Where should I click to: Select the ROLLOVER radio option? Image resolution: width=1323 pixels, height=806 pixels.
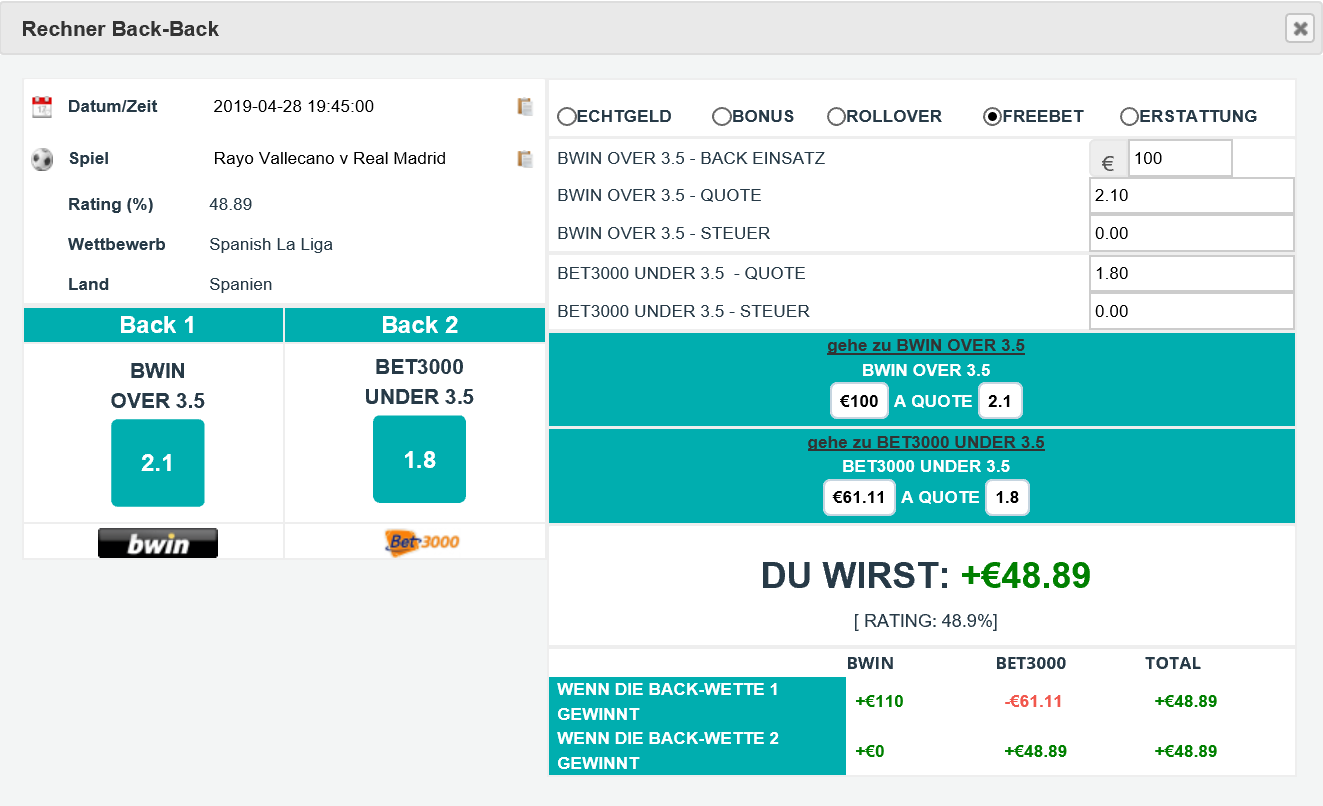837,116
